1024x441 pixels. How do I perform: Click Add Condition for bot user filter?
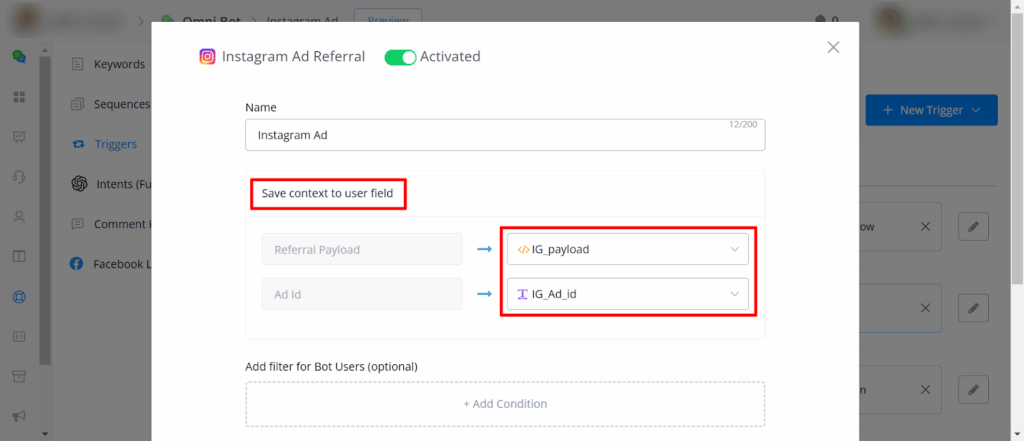click(x=505, y=404)
